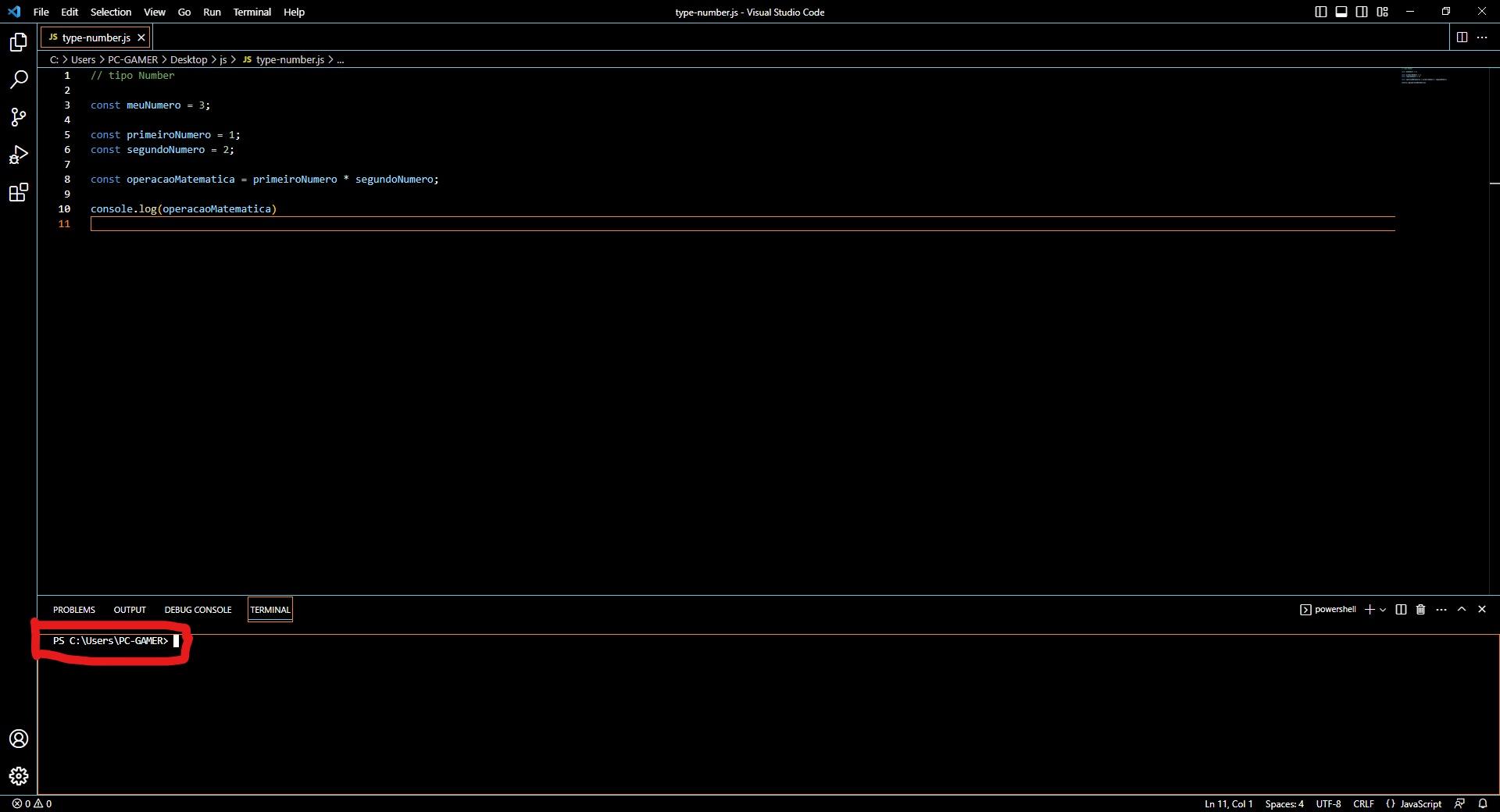Switch to the DEBUG CONSOLE tab

coord(198,610)
